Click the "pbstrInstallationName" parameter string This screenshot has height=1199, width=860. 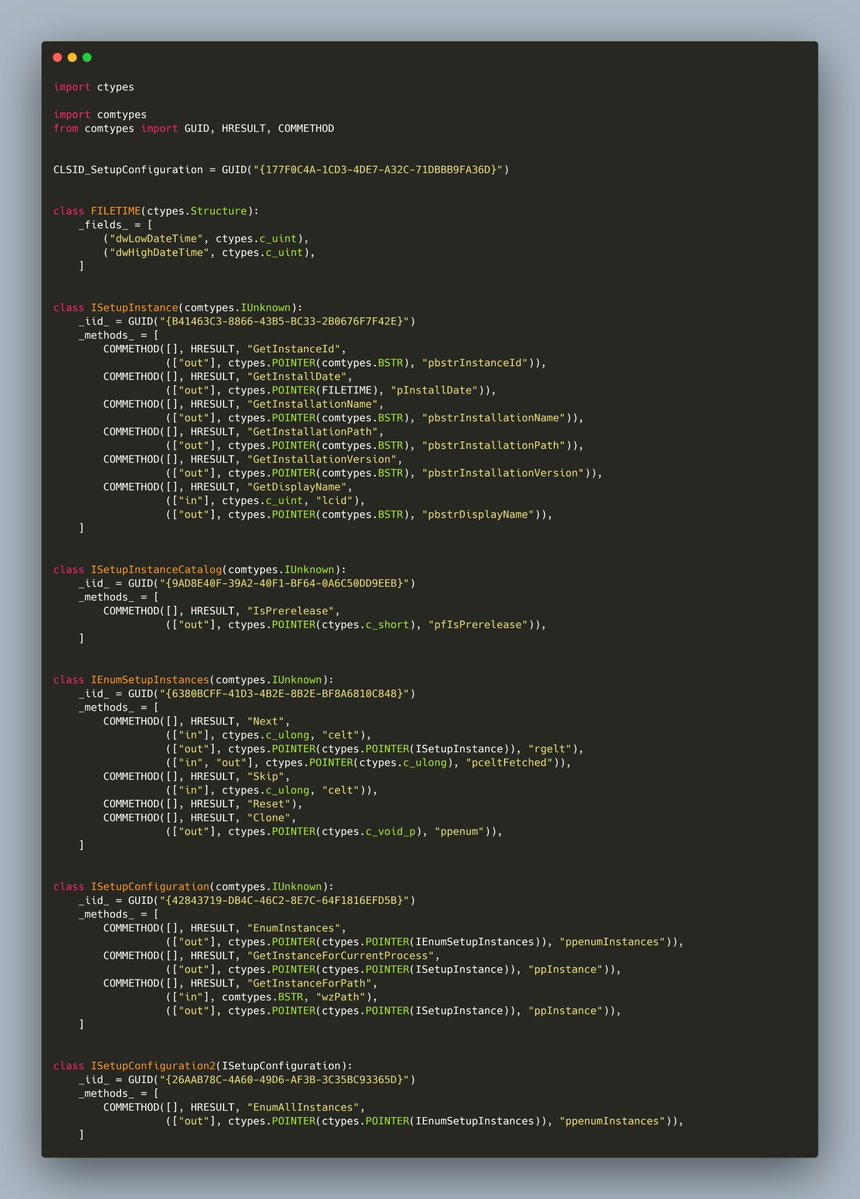click(x=496, y=418)
